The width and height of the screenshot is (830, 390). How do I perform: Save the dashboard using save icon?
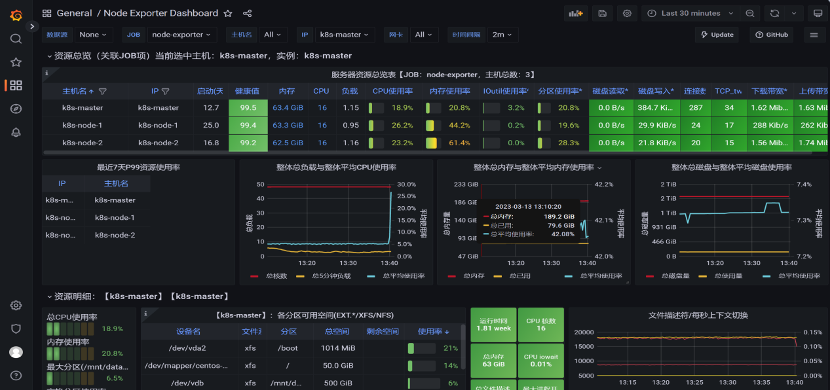click(x=602, y=13)
